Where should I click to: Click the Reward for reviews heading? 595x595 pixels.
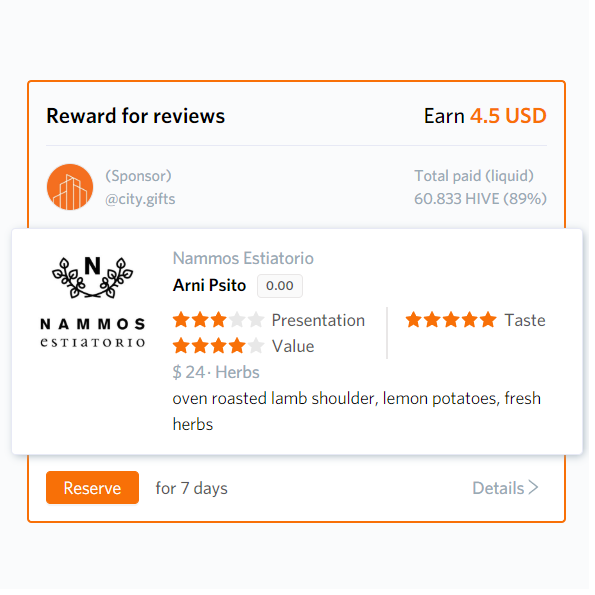click(x=137, y=117)
